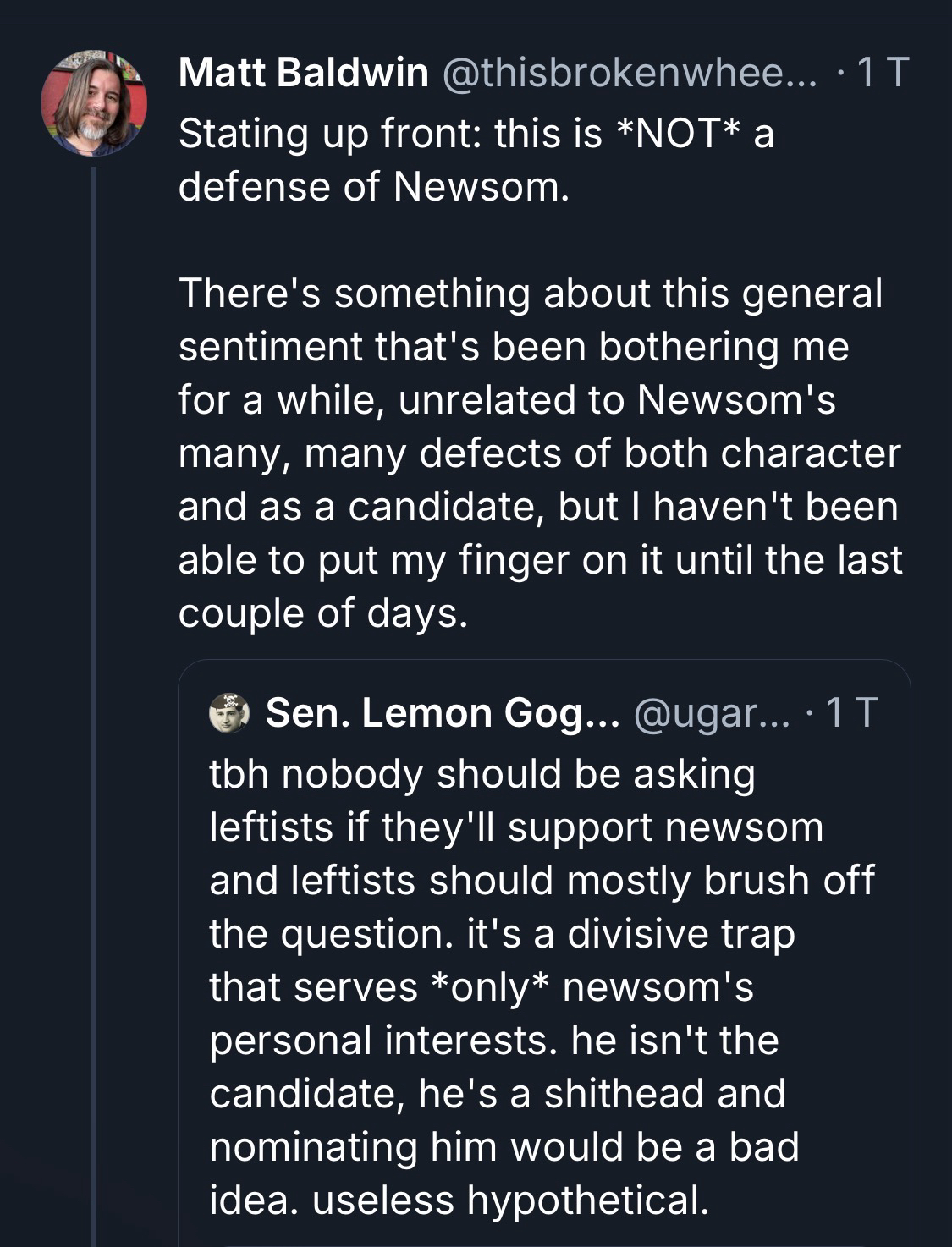Click paragraph beginning "There's something about"

tap(530, 294)
